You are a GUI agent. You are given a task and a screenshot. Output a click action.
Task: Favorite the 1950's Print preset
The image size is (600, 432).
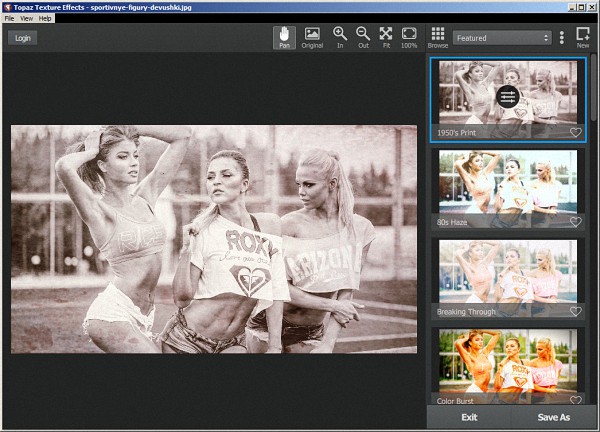coord(575,132)
